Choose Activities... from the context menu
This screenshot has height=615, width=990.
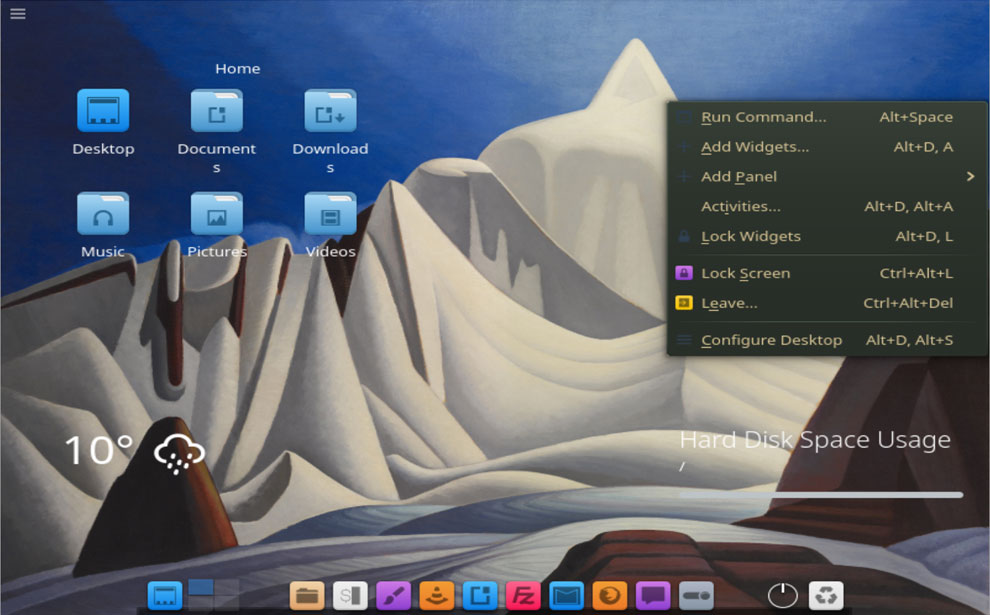point(827,206)
